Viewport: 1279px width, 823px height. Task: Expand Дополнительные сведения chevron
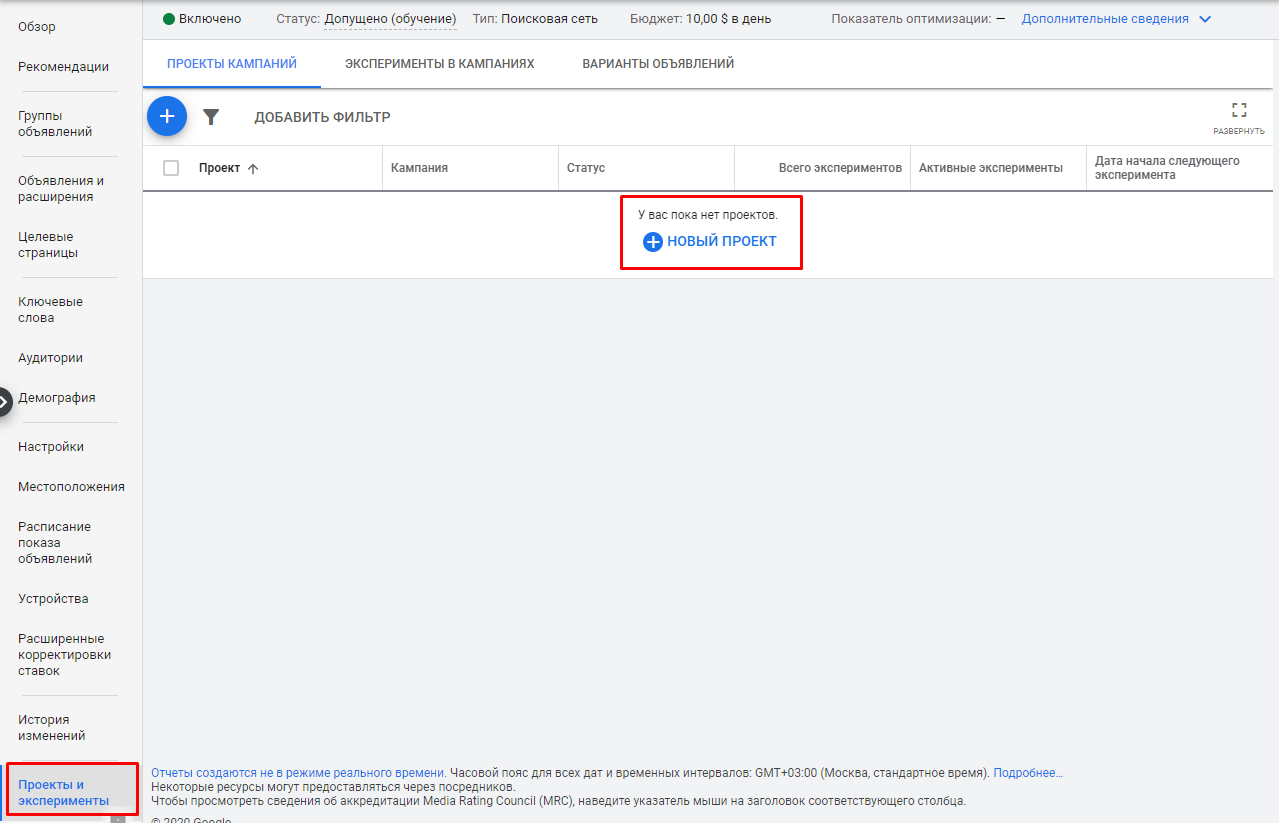pos(1204,19)
